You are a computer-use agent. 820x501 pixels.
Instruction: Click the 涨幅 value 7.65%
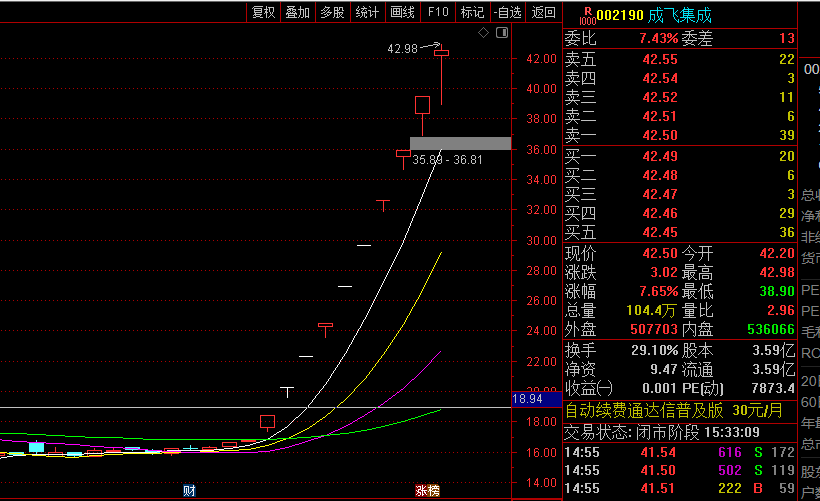[658, 291]
